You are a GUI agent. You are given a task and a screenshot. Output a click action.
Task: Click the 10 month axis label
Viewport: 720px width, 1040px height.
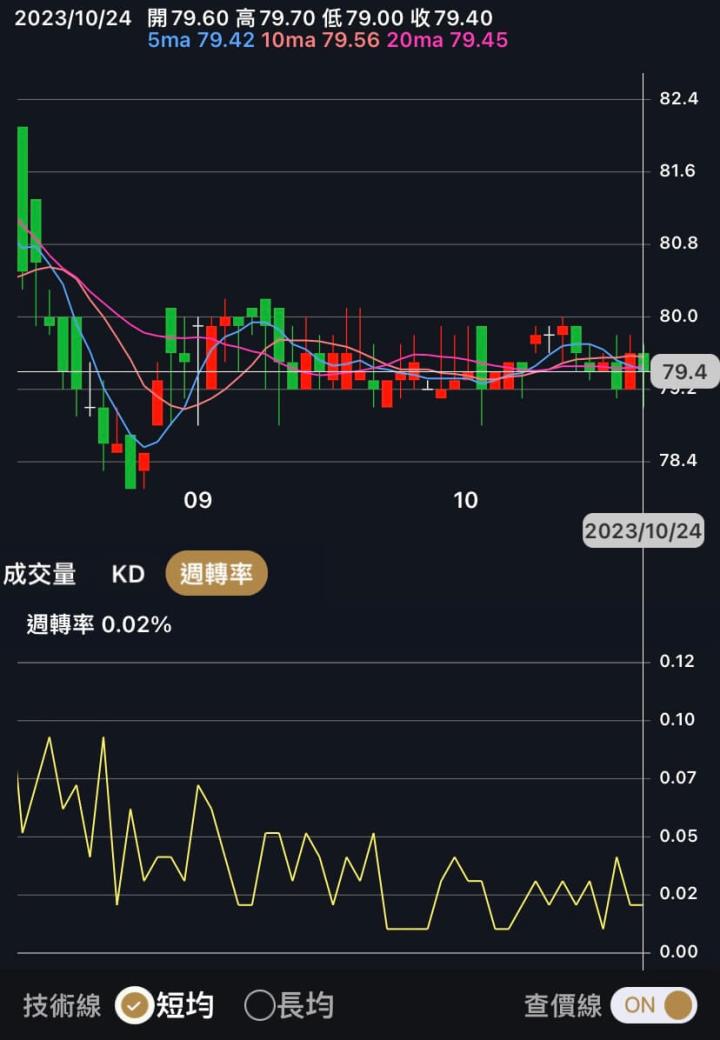(x=465, y=499)
